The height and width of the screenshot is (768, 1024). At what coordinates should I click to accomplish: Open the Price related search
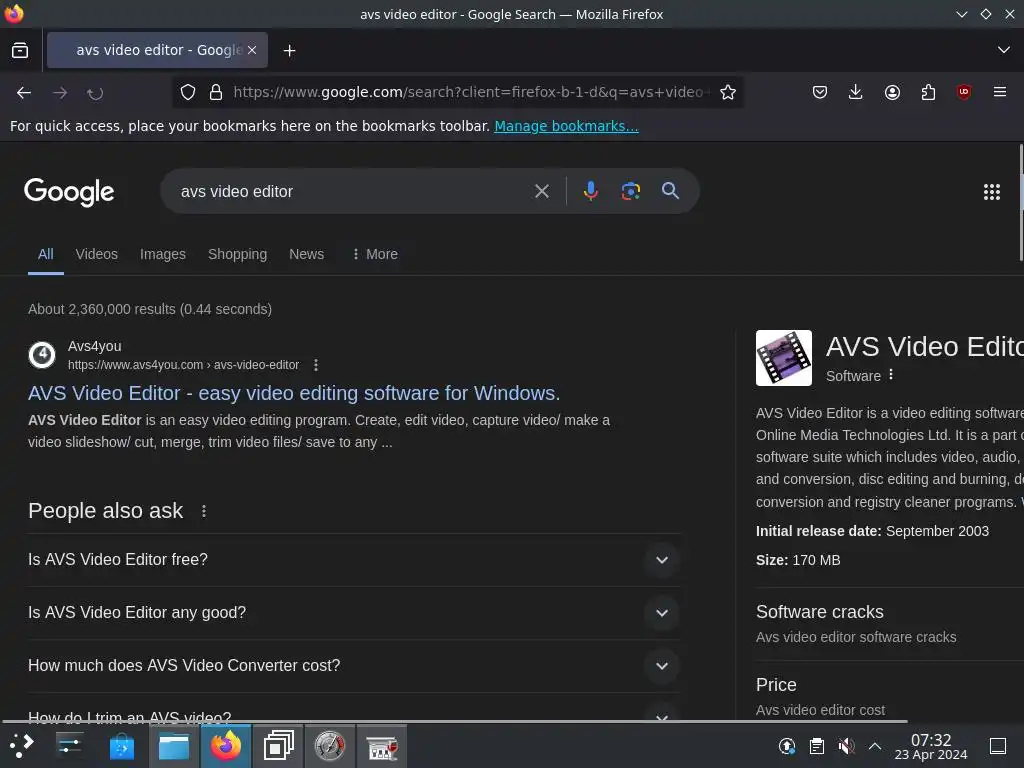[776, 684]
